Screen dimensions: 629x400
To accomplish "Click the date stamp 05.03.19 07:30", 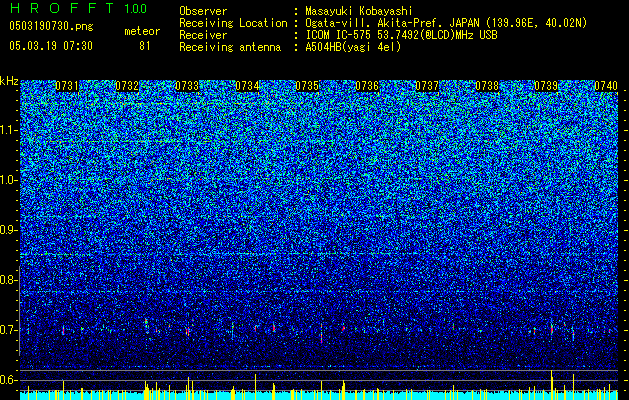I will 51,46.
